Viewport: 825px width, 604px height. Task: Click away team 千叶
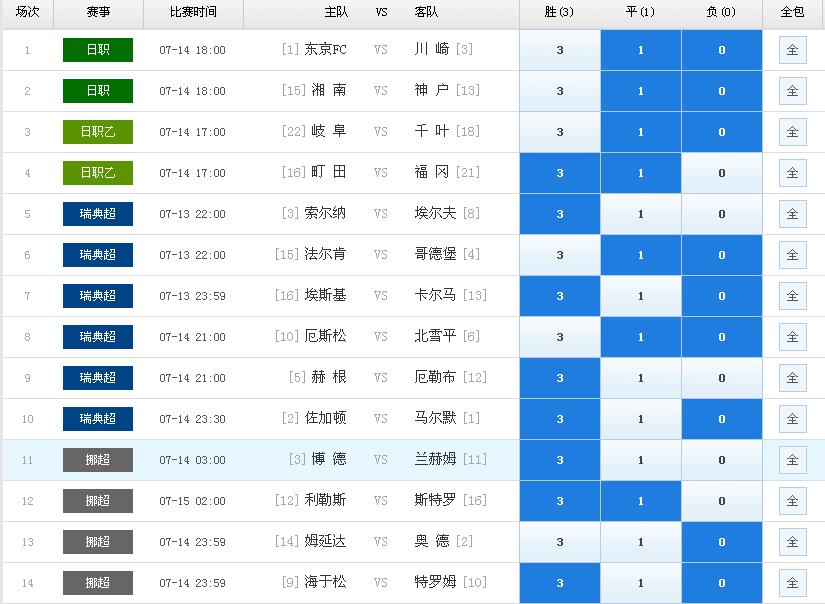point(432,131)
